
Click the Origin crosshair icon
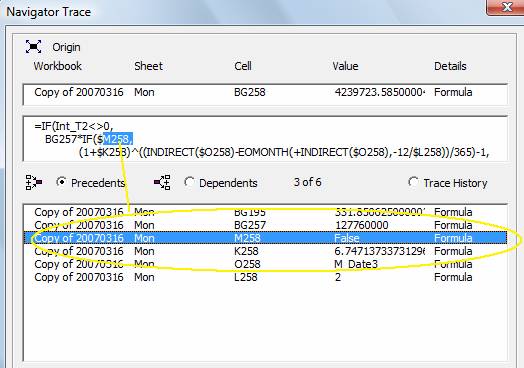pos(33,46)
